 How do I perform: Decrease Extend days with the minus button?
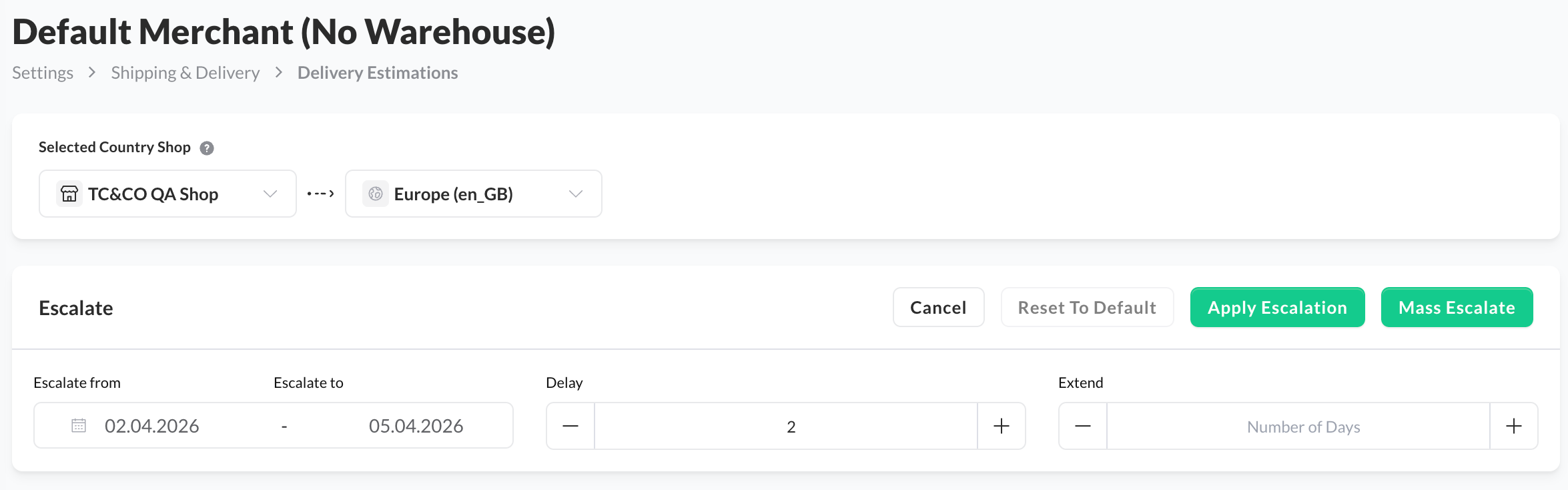1083,426
